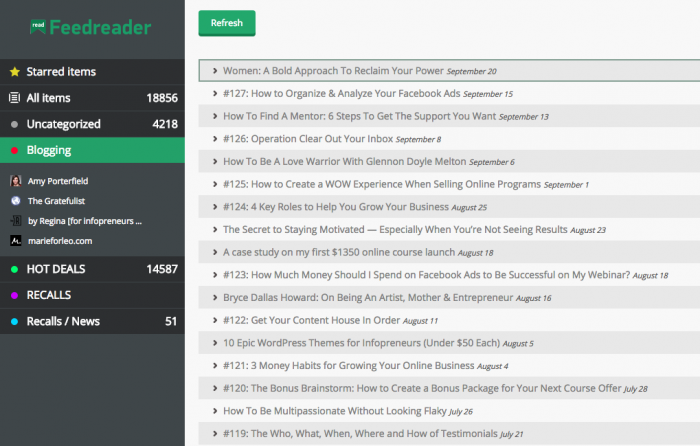Open article #121: 3 Money Habits
The width and height of the screenshot is (700, 446).
coord(349,366)
